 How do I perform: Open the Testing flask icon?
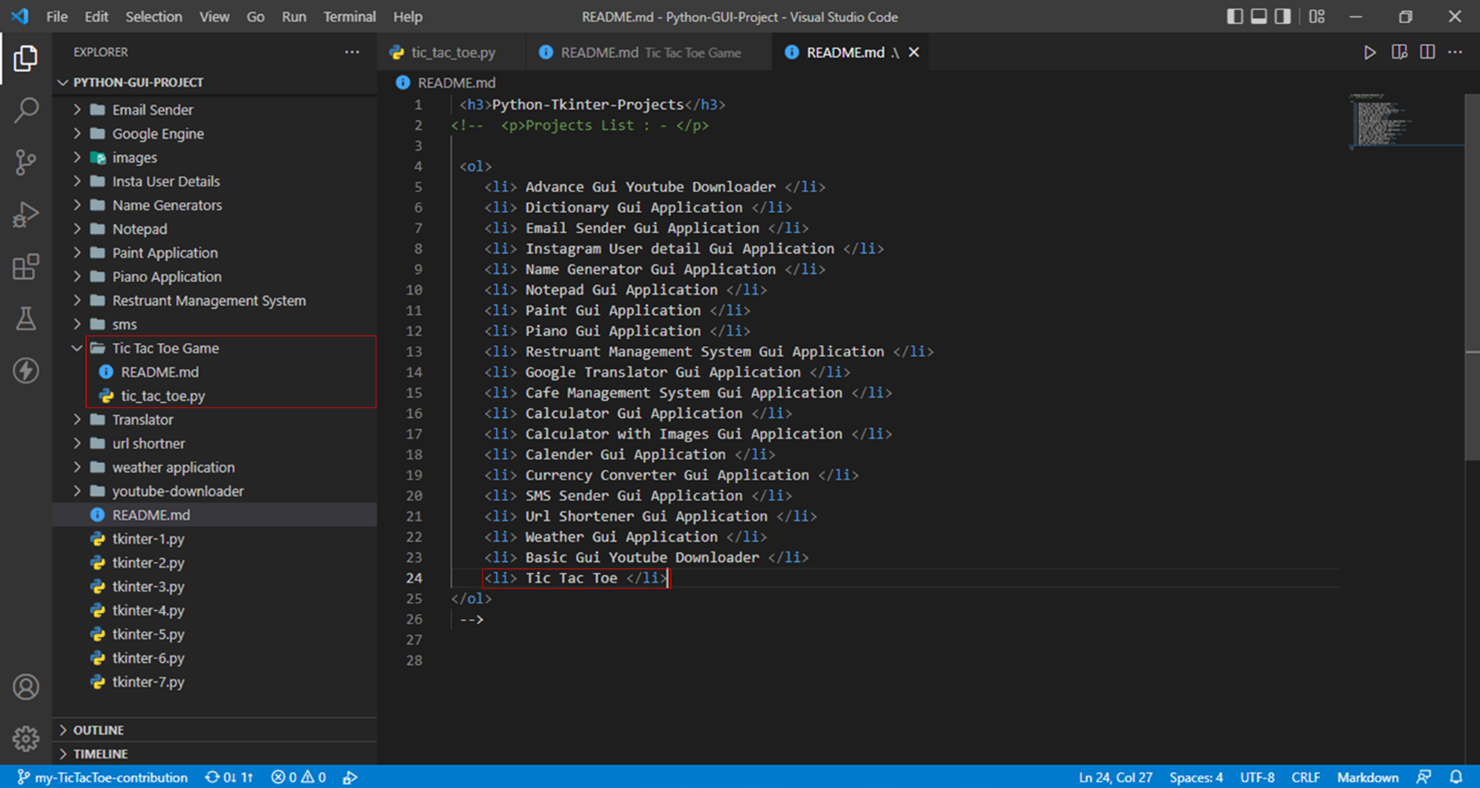pos(26,318)
